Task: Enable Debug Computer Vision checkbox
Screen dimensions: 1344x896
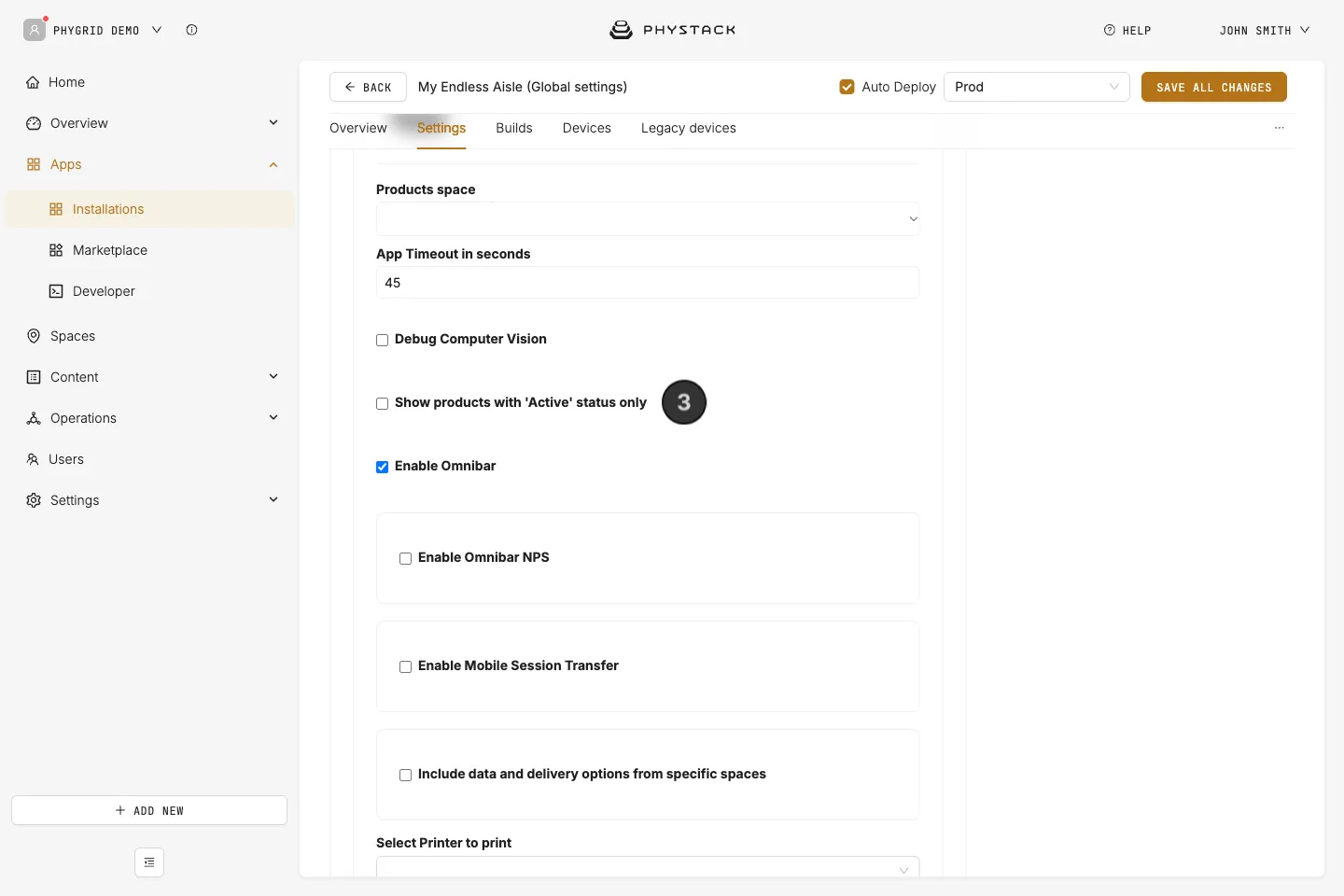Action: click(x=383, y=340)
